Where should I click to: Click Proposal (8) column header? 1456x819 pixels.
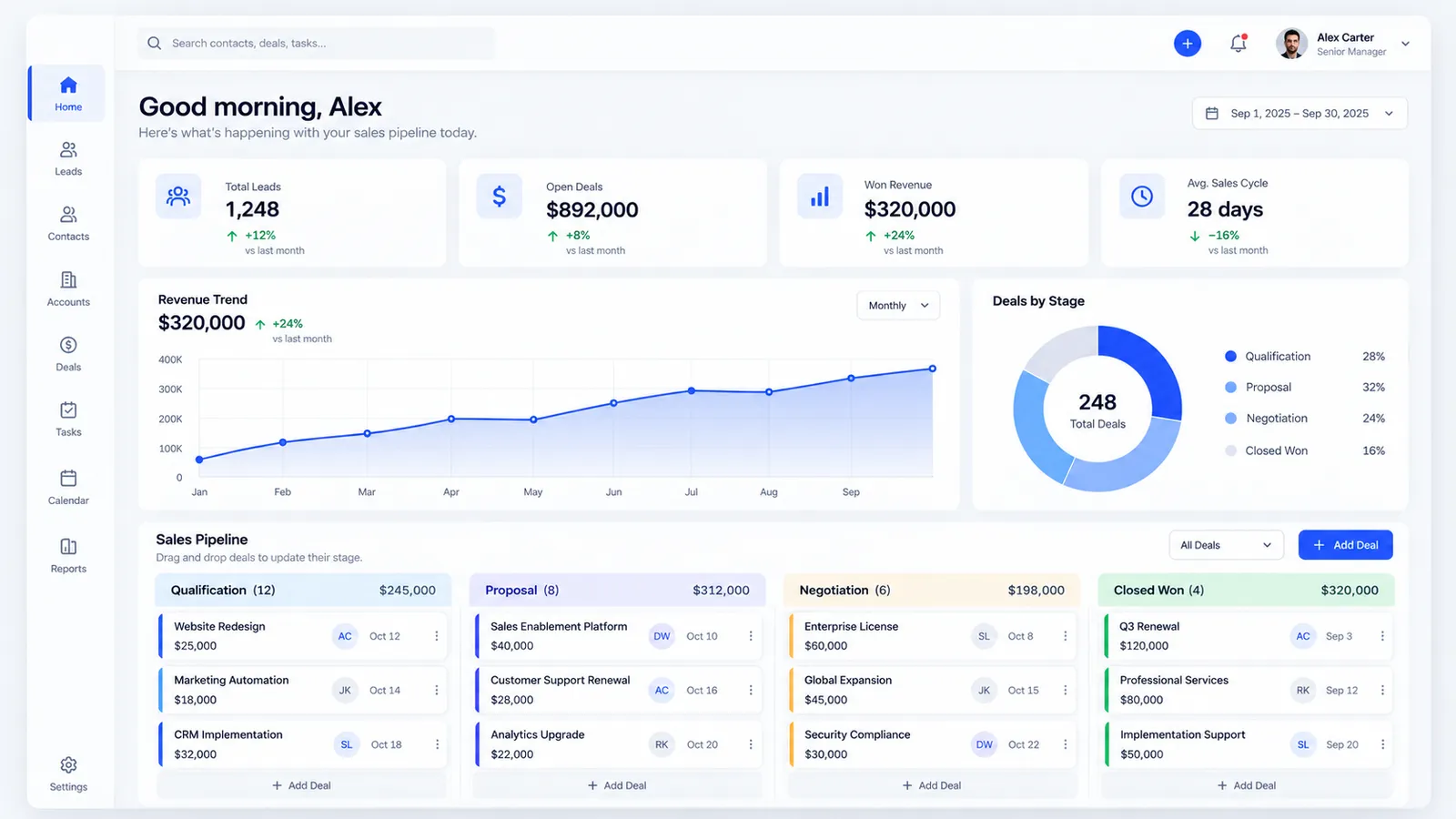pos(618,590)
